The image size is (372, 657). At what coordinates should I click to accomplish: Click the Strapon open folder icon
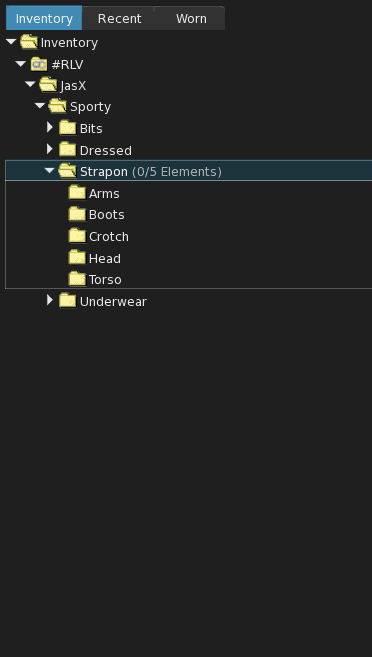67,171
